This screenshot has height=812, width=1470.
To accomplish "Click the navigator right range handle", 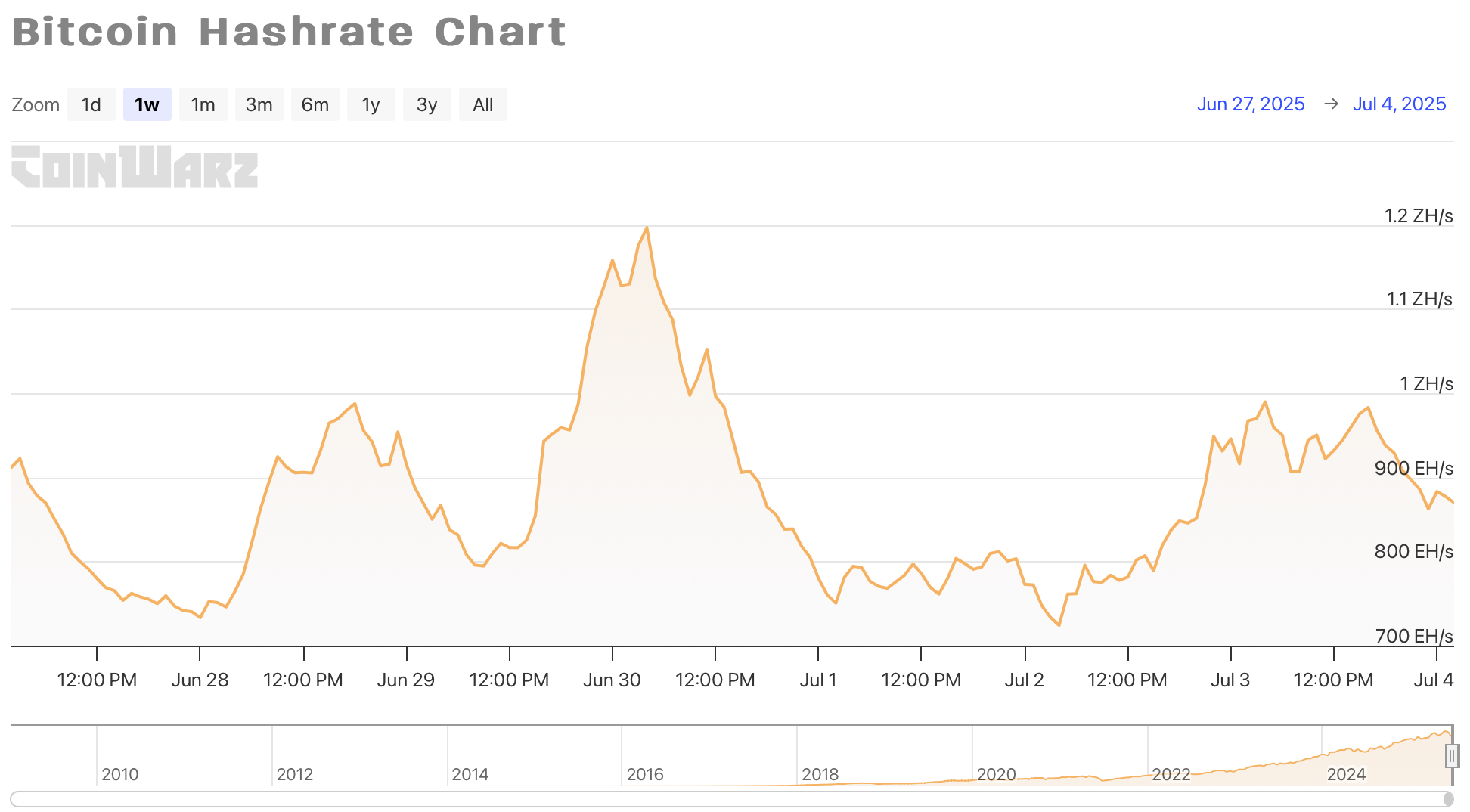I will click(1451, 755).
